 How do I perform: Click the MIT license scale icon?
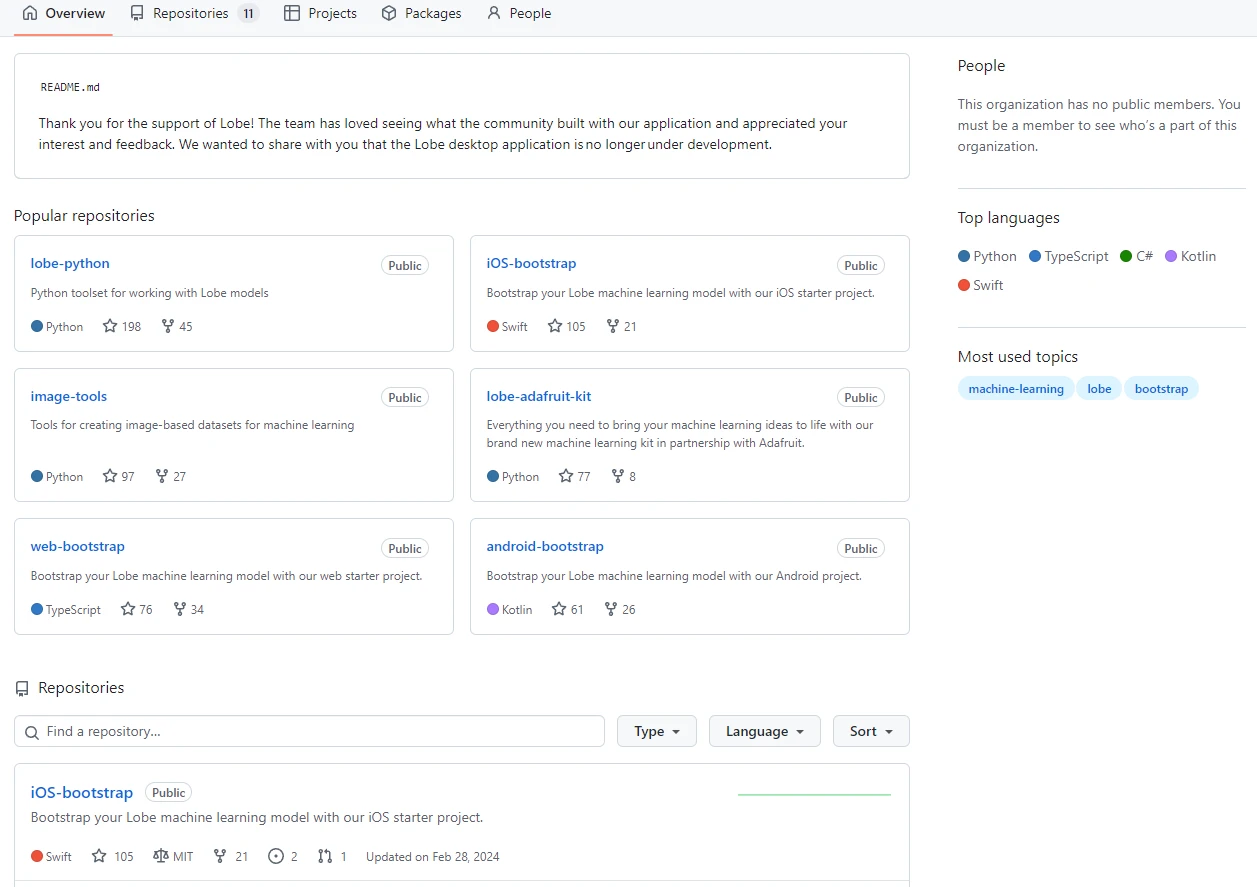(161, 856)
